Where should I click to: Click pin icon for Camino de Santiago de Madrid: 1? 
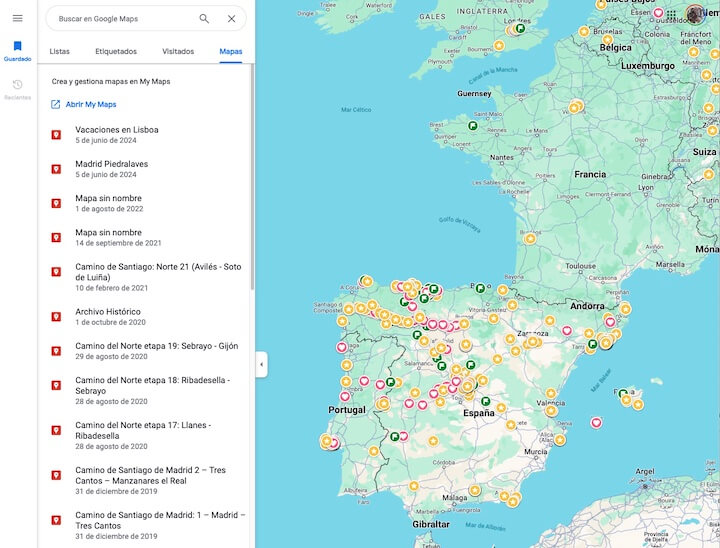point(56,520)
